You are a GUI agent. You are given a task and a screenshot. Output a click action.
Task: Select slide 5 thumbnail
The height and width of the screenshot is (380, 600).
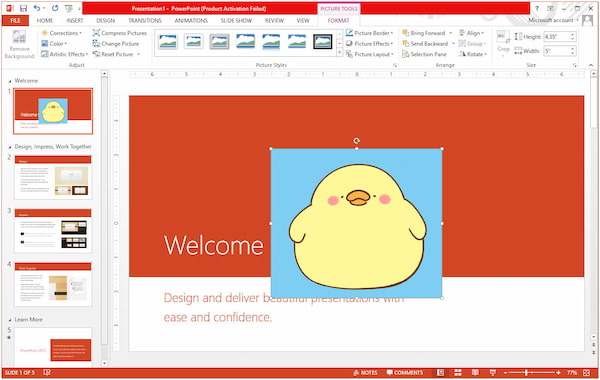(x=53, y=347)
